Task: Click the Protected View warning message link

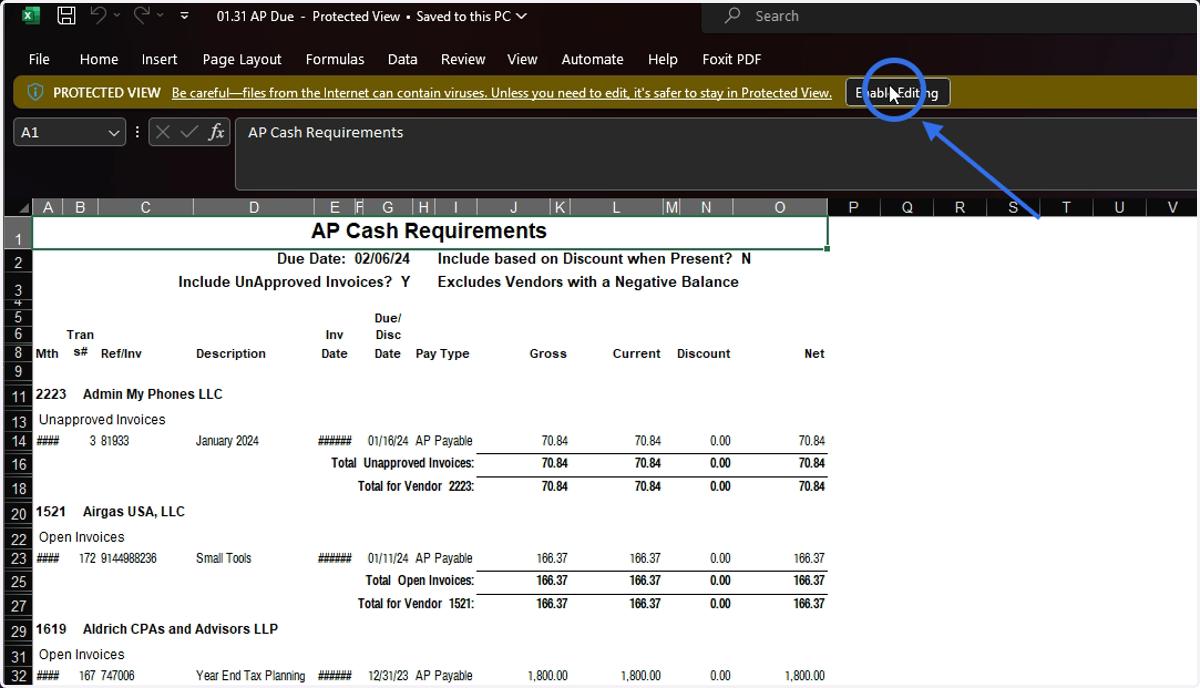Action: [x=502, y=93]
